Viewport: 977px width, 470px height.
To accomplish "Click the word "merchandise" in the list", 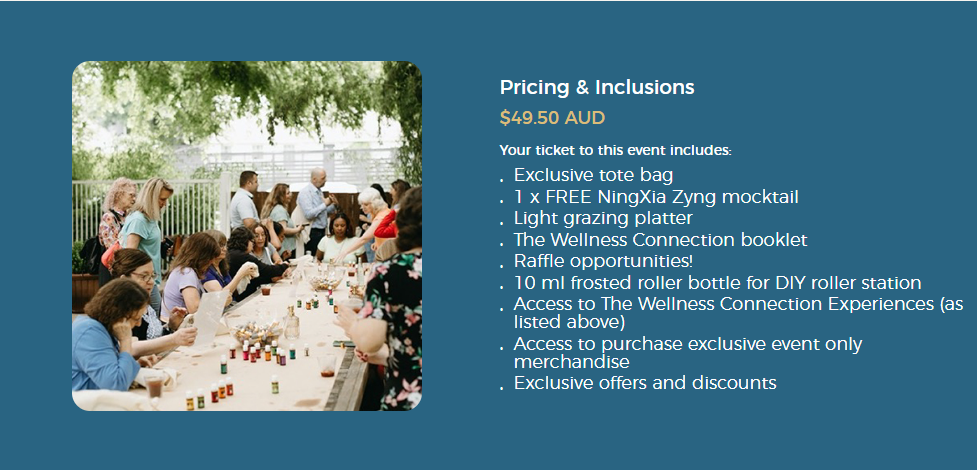I will [x=571, y=361].
